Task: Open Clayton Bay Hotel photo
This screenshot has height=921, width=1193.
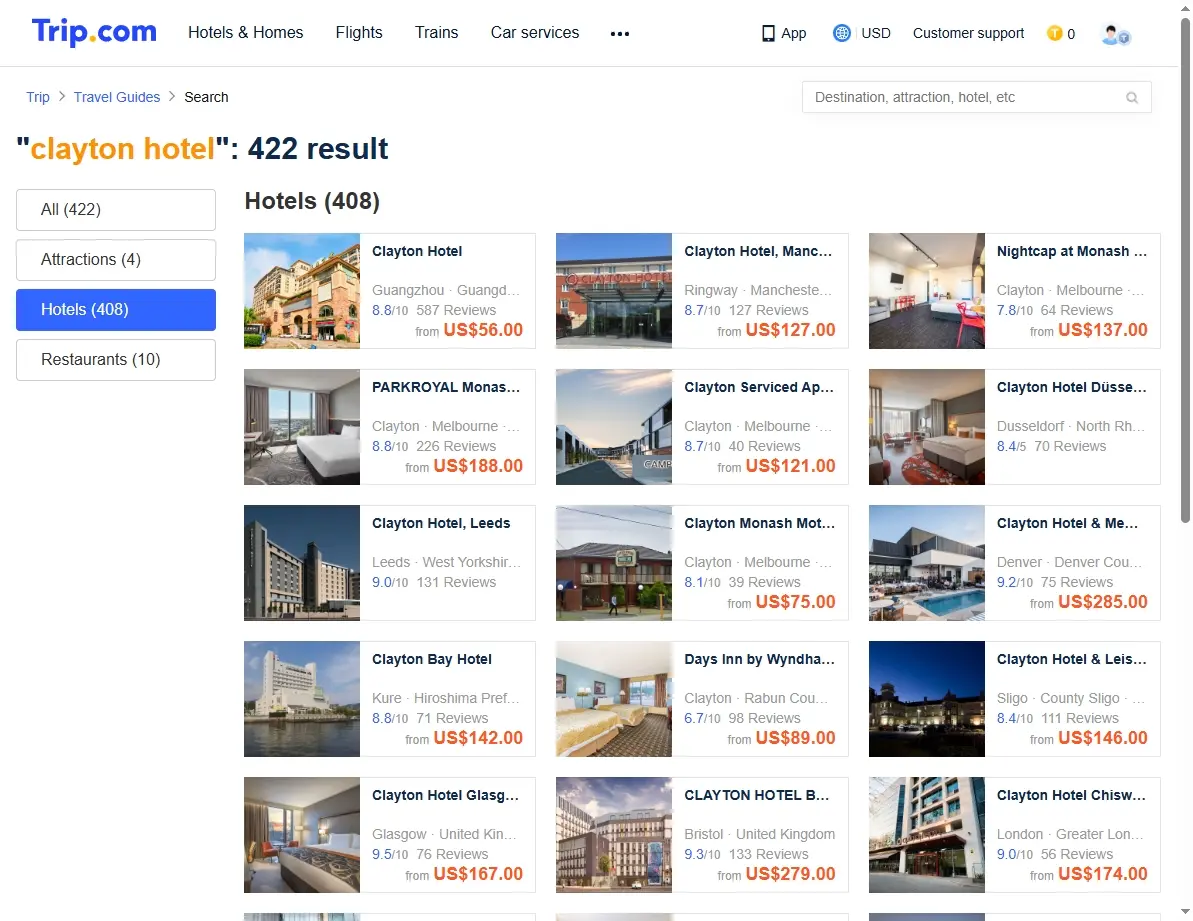Action: (x=302, y=700)
